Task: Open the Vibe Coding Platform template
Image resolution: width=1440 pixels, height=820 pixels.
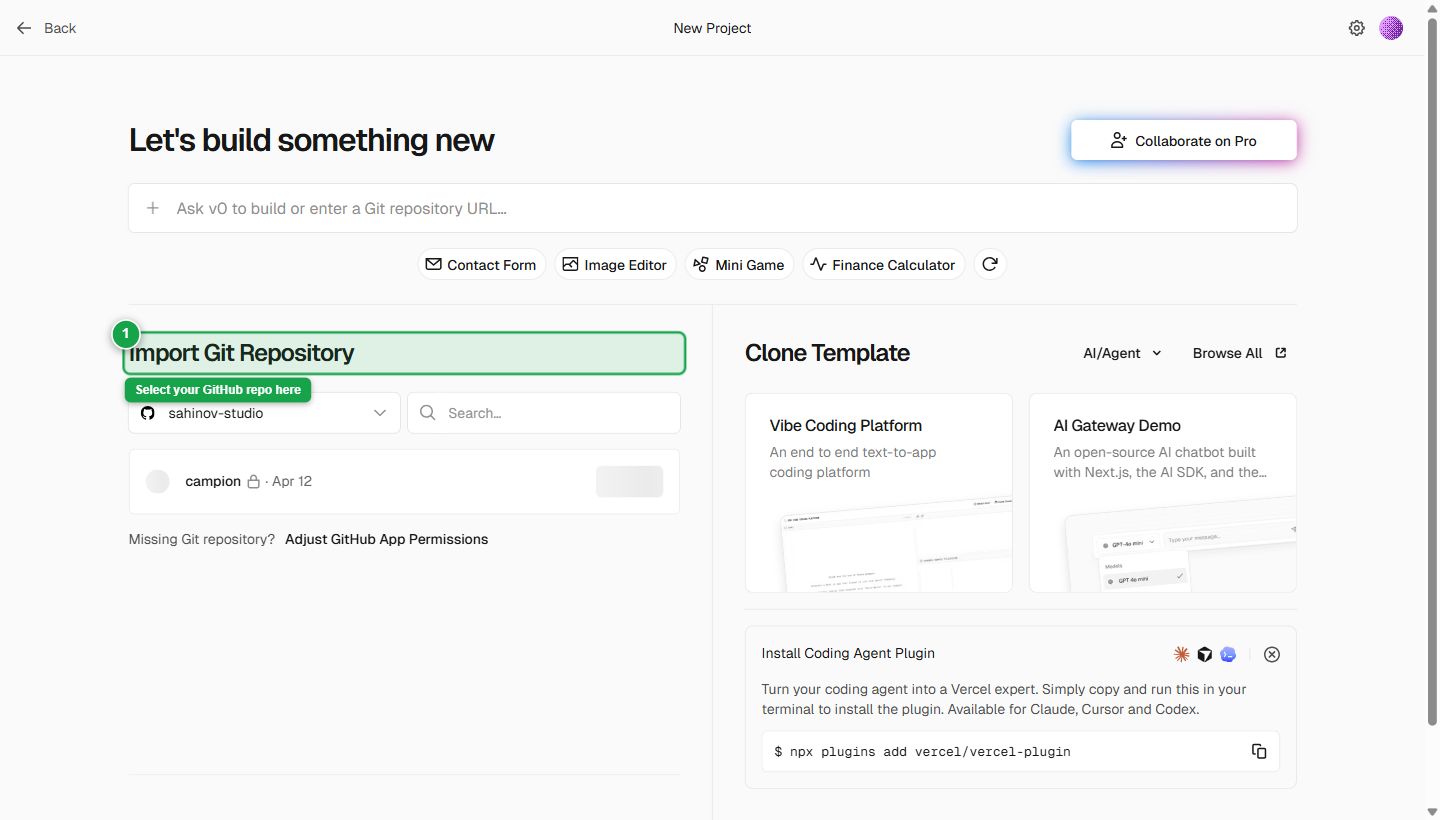Action: pos(879,493)
